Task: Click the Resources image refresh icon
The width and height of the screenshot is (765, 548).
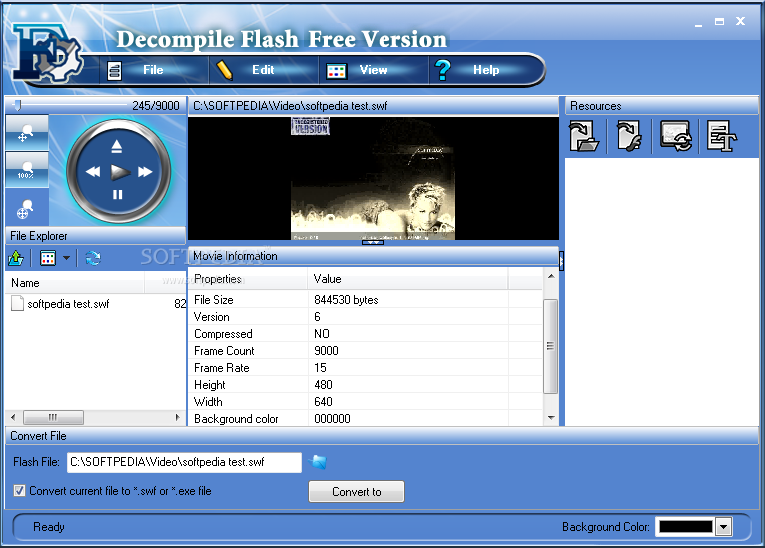Action: tap(676, 136)
